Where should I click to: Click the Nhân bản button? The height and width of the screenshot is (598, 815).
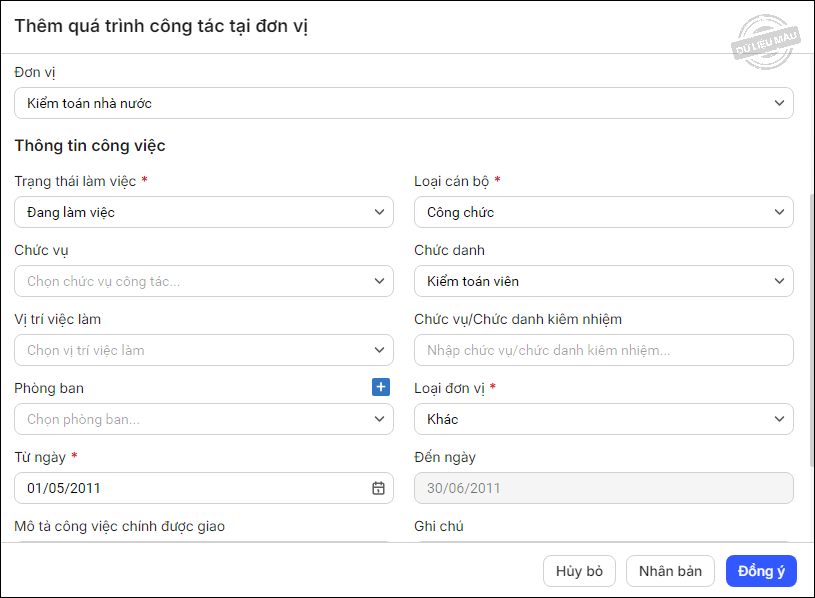pyautogui.click(x=670, y=571)
